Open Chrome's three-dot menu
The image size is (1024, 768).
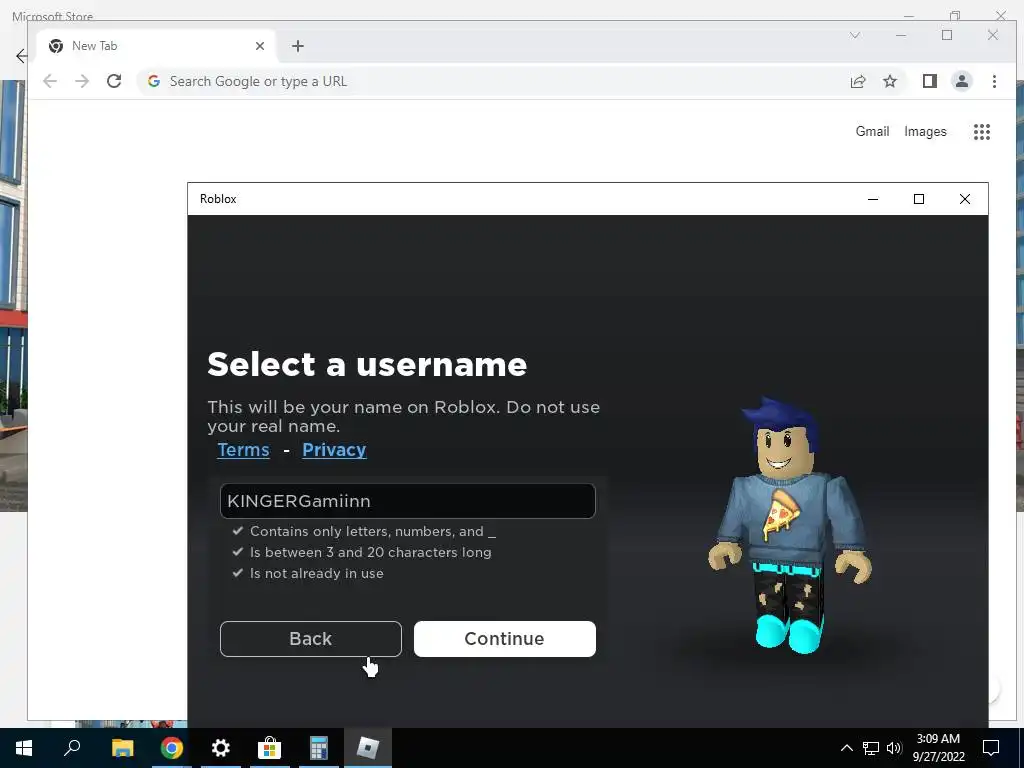(x=994, y=81)
